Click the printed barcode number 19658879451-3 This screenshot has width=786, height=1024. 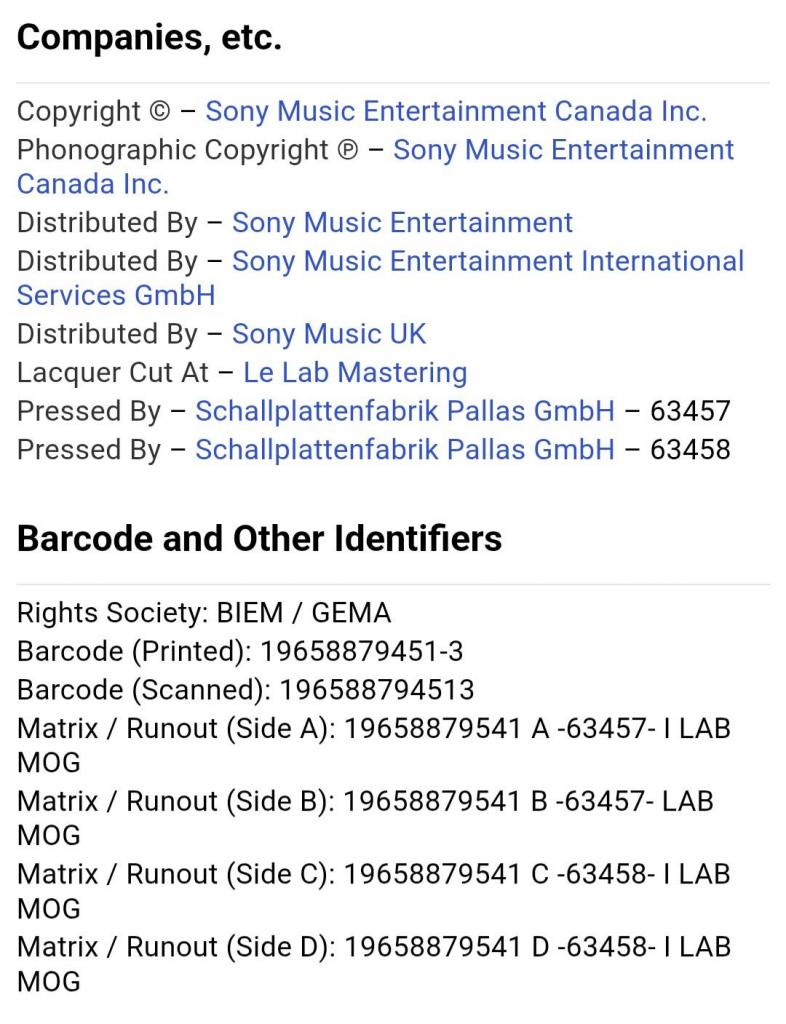pos(361,652)
